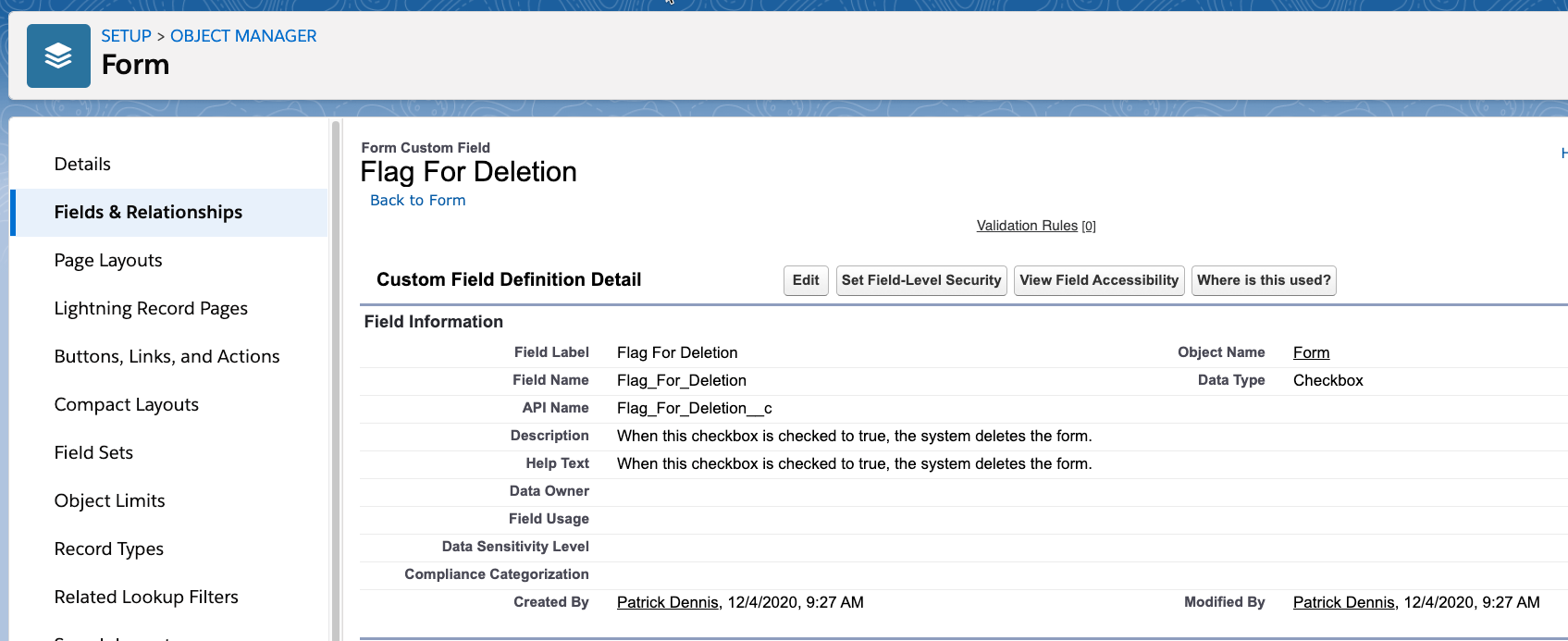The image size is (1568, 641).
Task: Click the Checkbox data type value
Action: tap(1328, 380)
